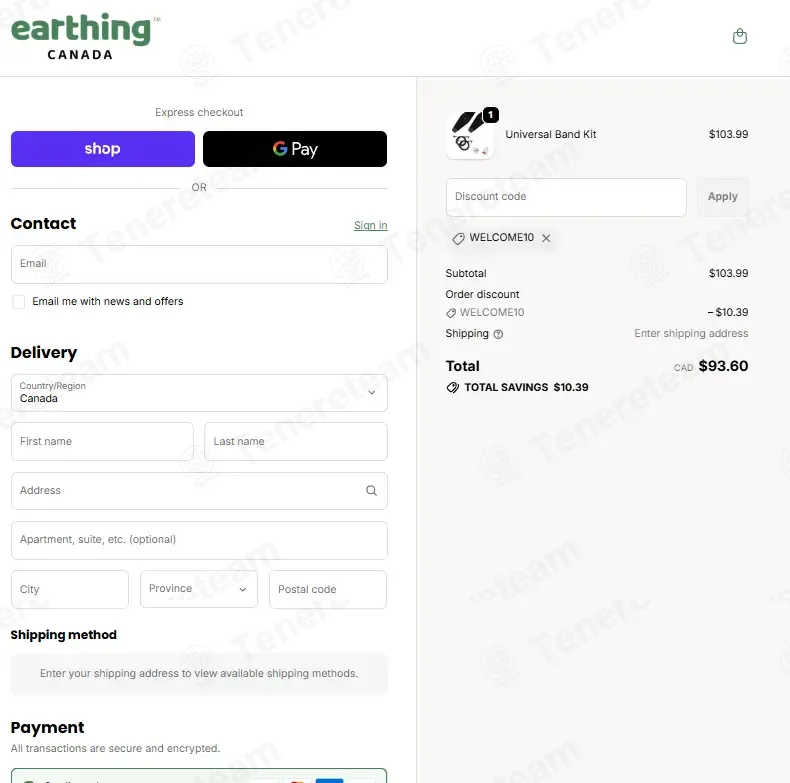Screen dimensions: 790x783
Task: Open the shopping bag cart icon
Action: [x=740, y=37]
